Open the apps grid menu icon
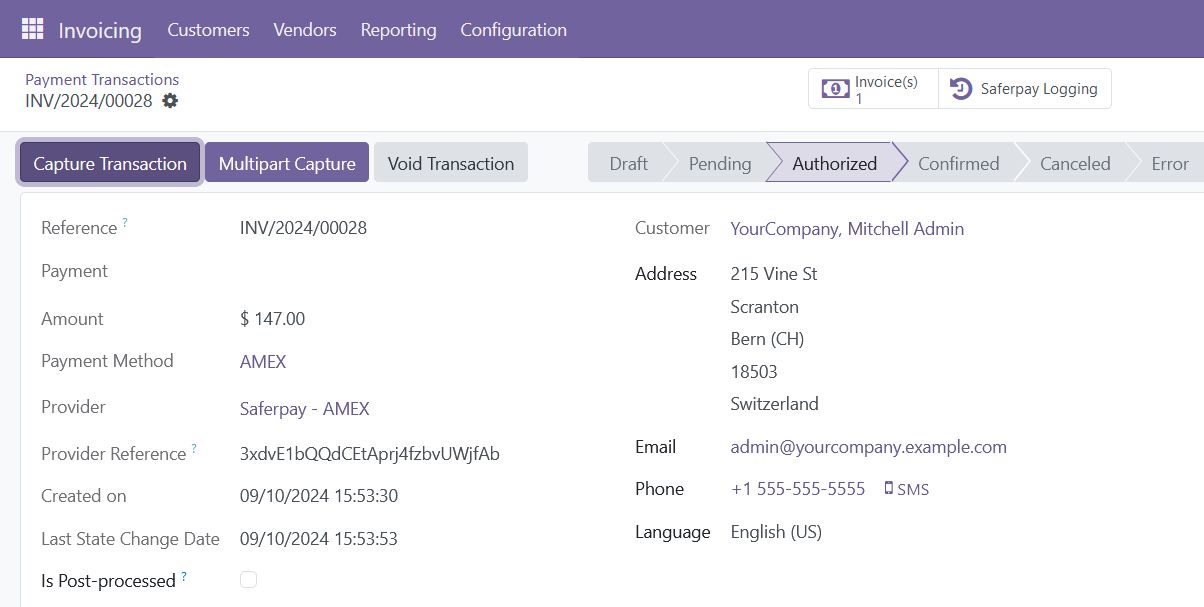1204x607 pixels. [x=32, y=29]
